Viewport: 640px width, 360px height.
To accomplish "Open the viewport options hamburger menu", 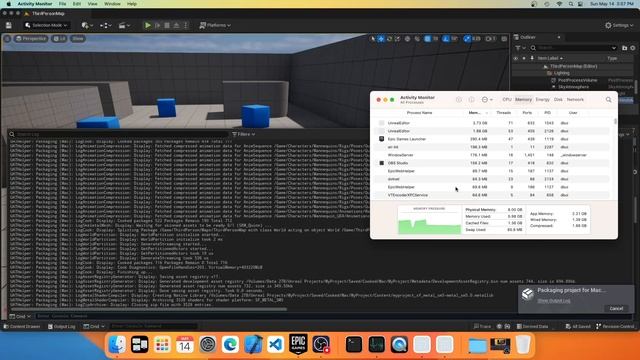I will coord(7,39).
